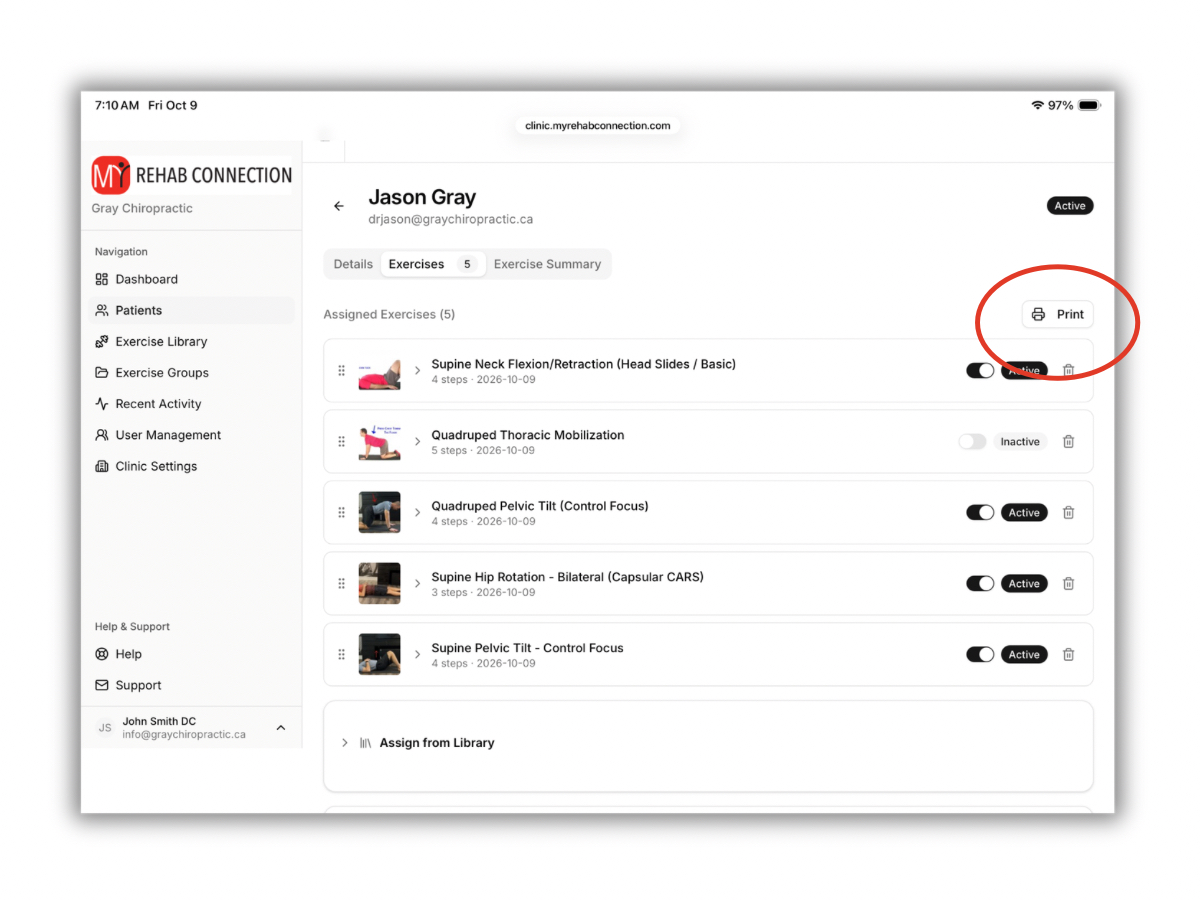The image size is (1200, 900).
Task: Click the Supine Hip Rotation thumbnail
Action: pos(379,583)
